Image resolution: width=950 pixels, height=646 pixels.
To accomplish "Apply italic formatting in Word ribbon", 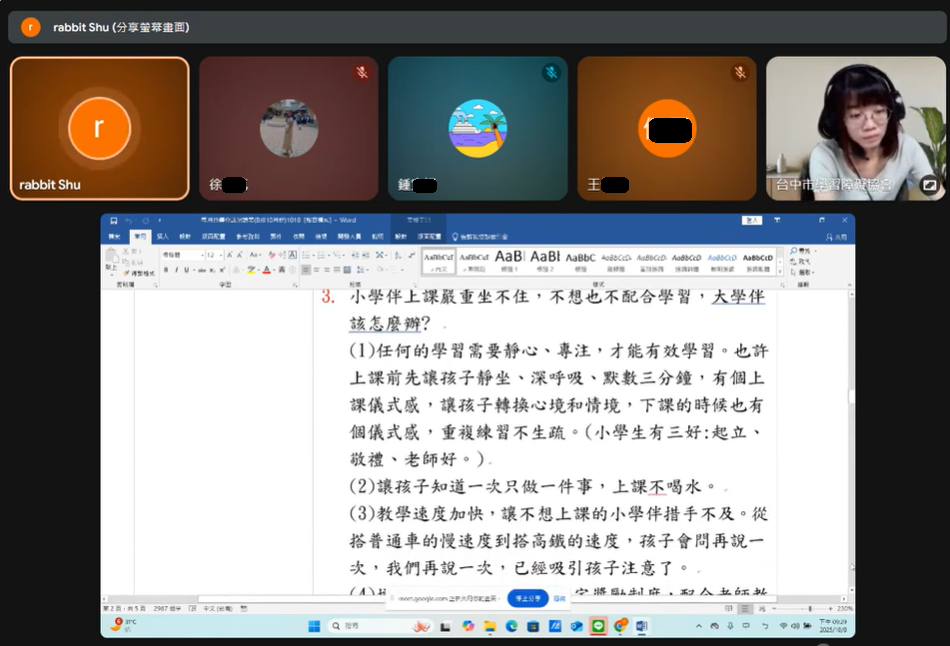I will (x=176, y=270).
